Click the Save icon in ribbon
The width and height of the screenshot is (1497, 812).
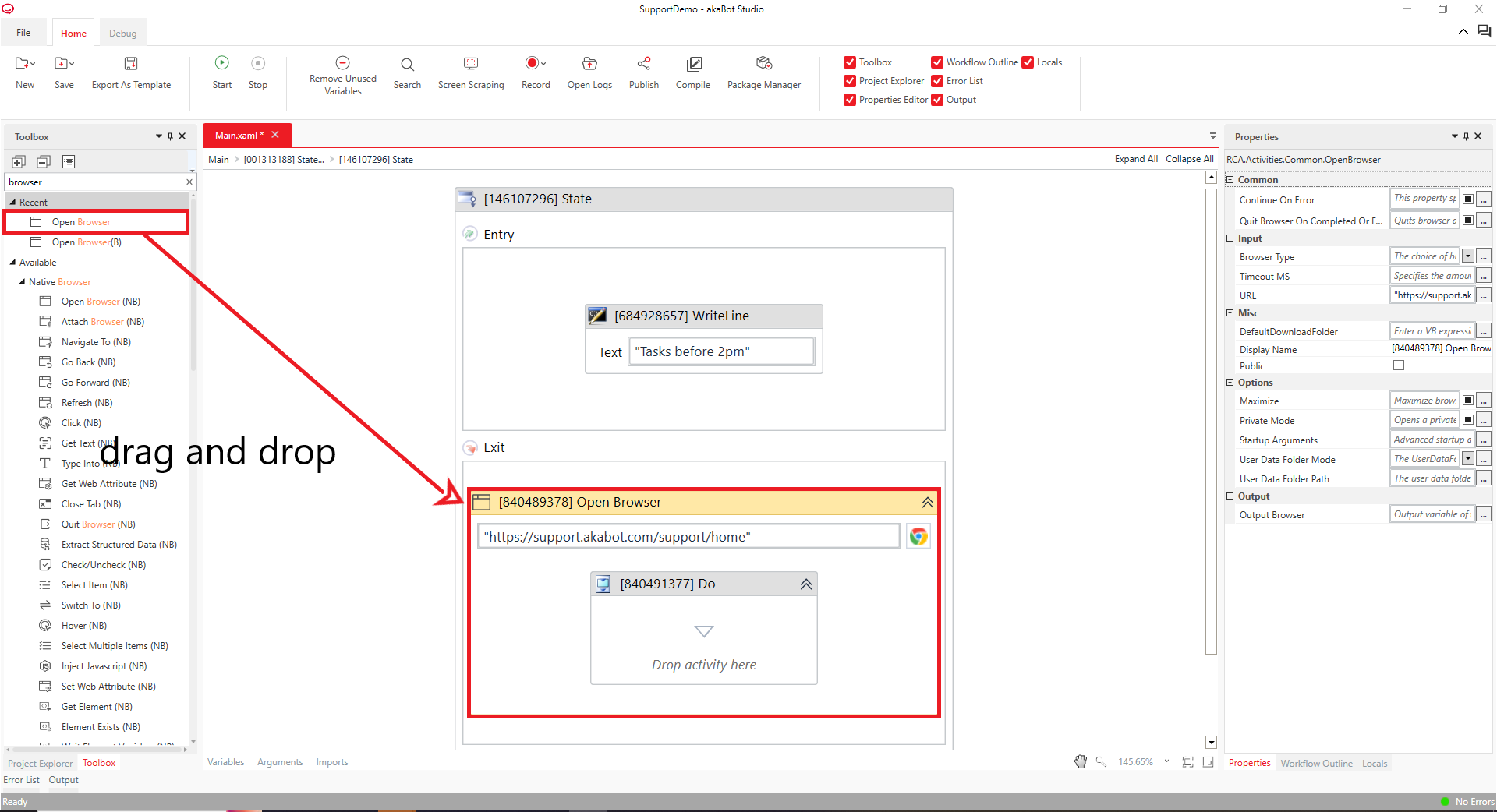63,64
